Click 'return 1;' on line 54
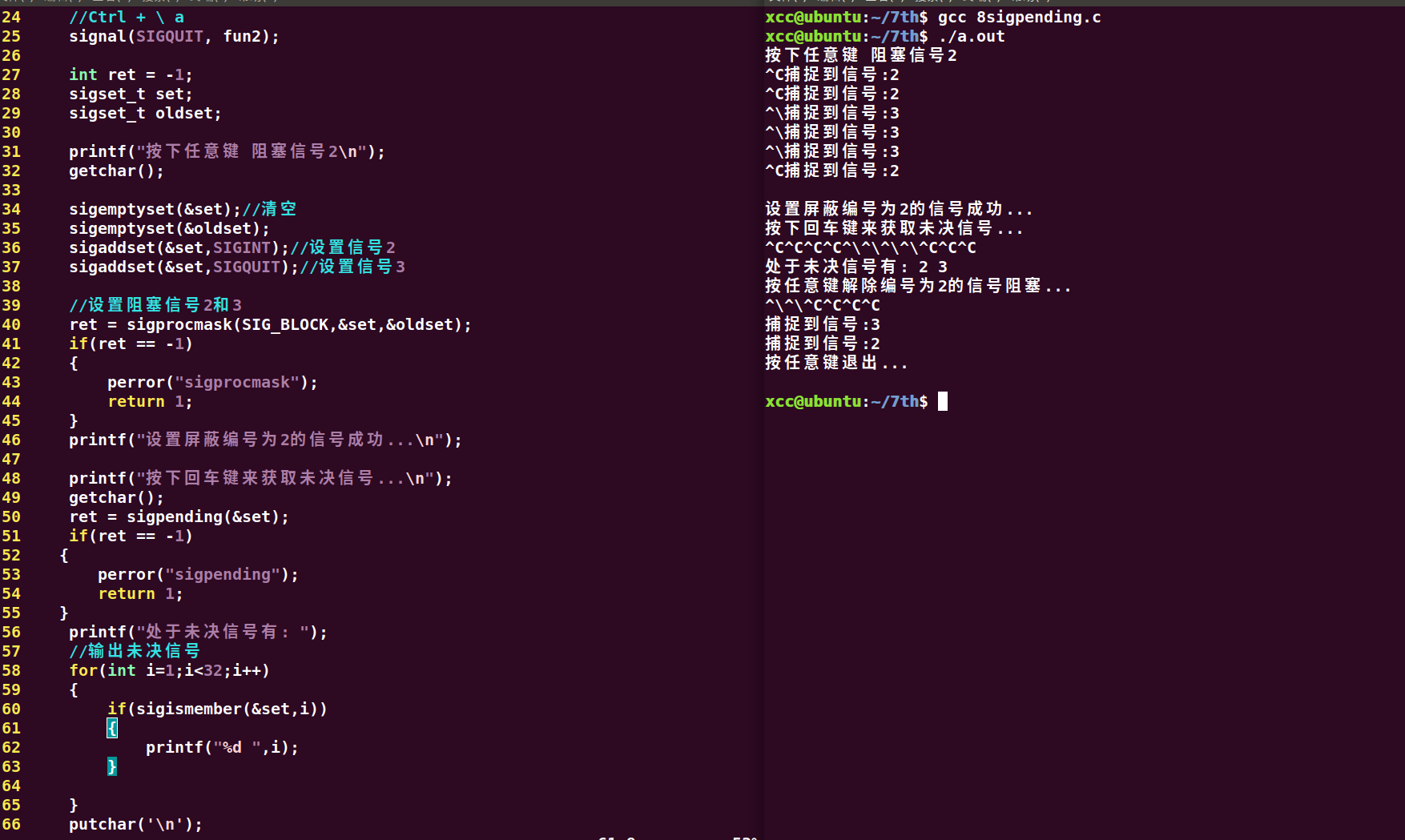This screenshot has height=840, width=1405. point(140,593)
